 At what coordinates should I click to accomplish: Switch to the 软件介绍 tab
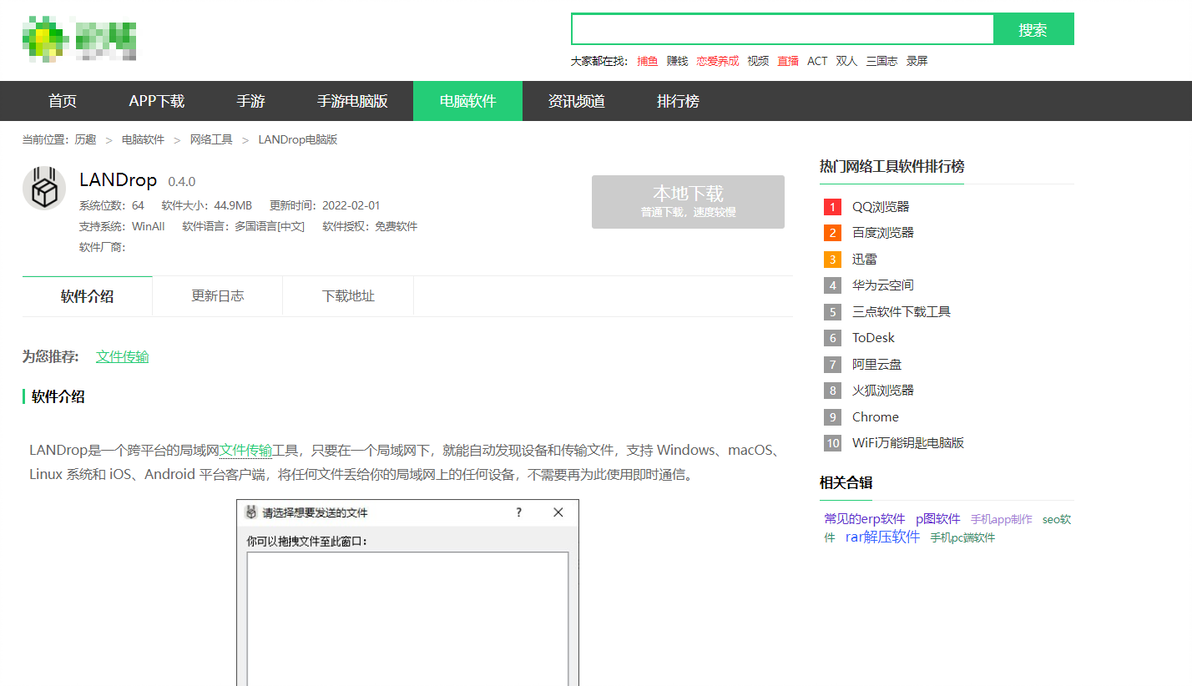coord(87,296)
